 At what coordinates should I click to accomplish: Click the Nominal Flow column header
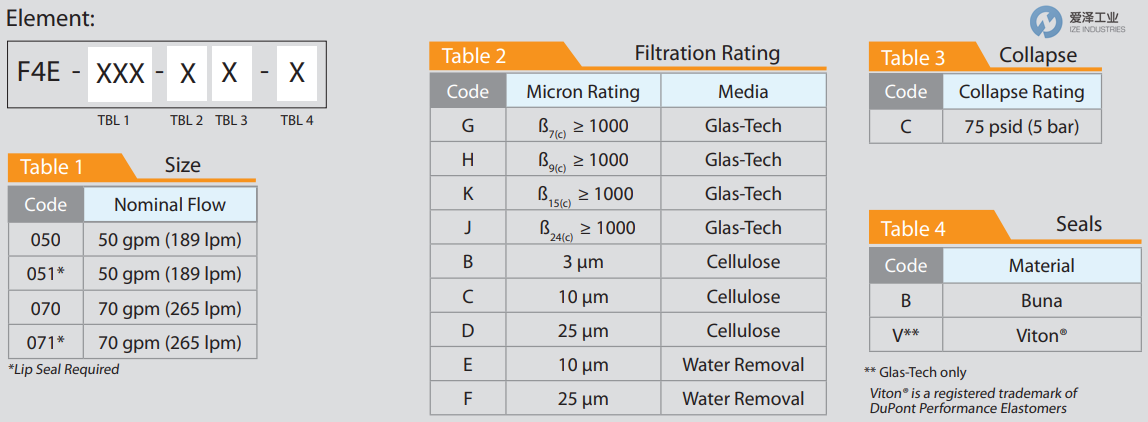170,205
